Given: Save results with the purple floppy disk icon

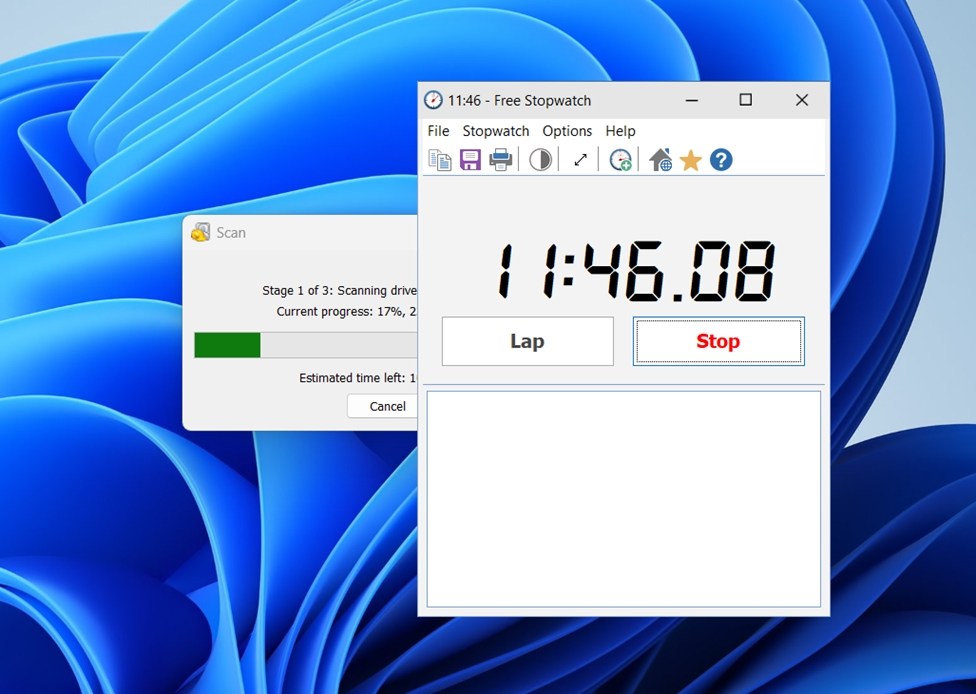Looking at the screenshot, I should (470, 160).
